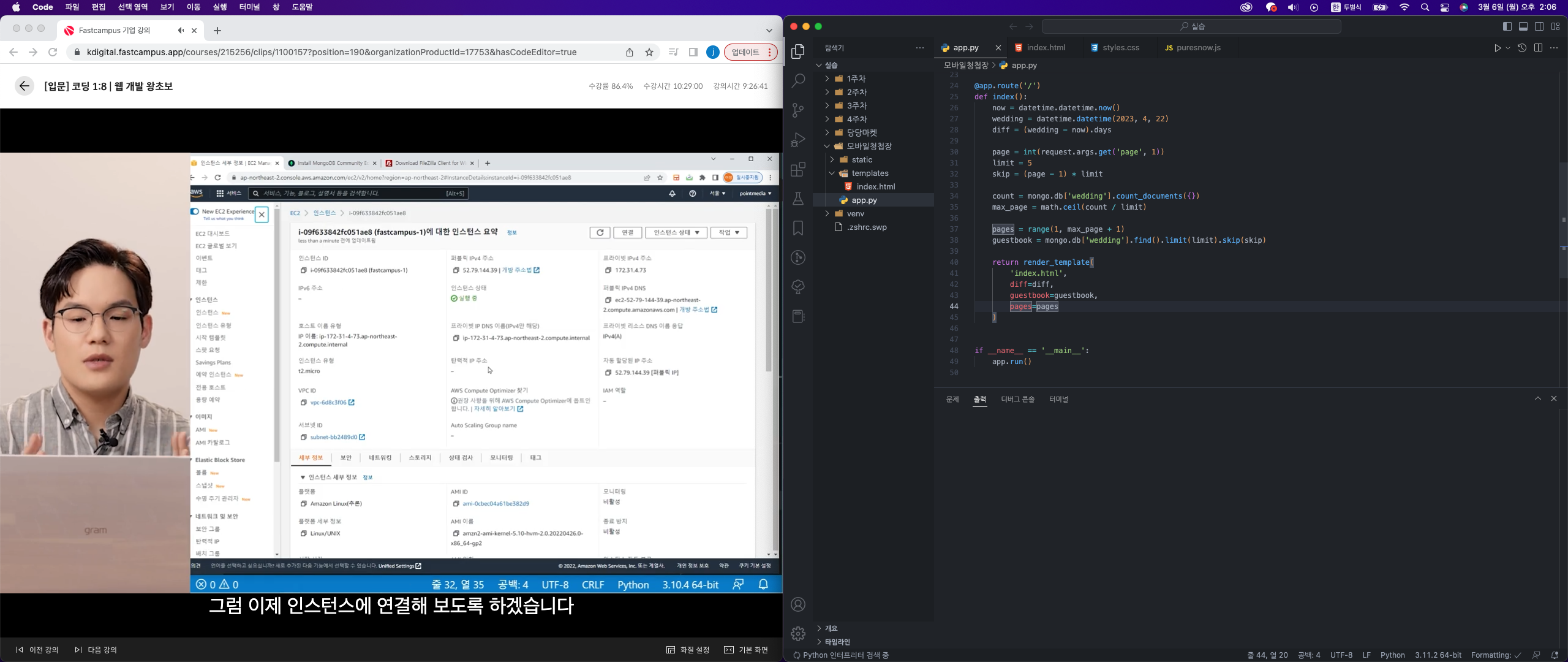The height and width of the screenshot is (662, 1568).
Task: Switch to the 디버그 콘솔 panel tab
Action: (x=1017, y=399)
